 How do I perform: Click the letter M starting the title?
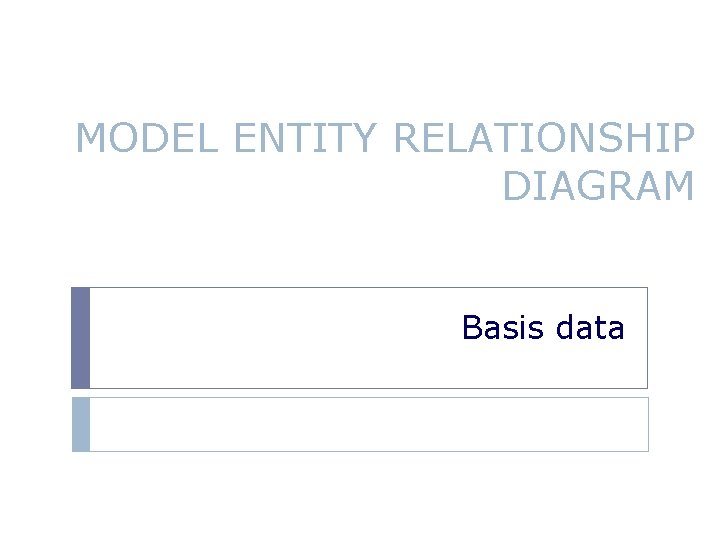[93, 138]
